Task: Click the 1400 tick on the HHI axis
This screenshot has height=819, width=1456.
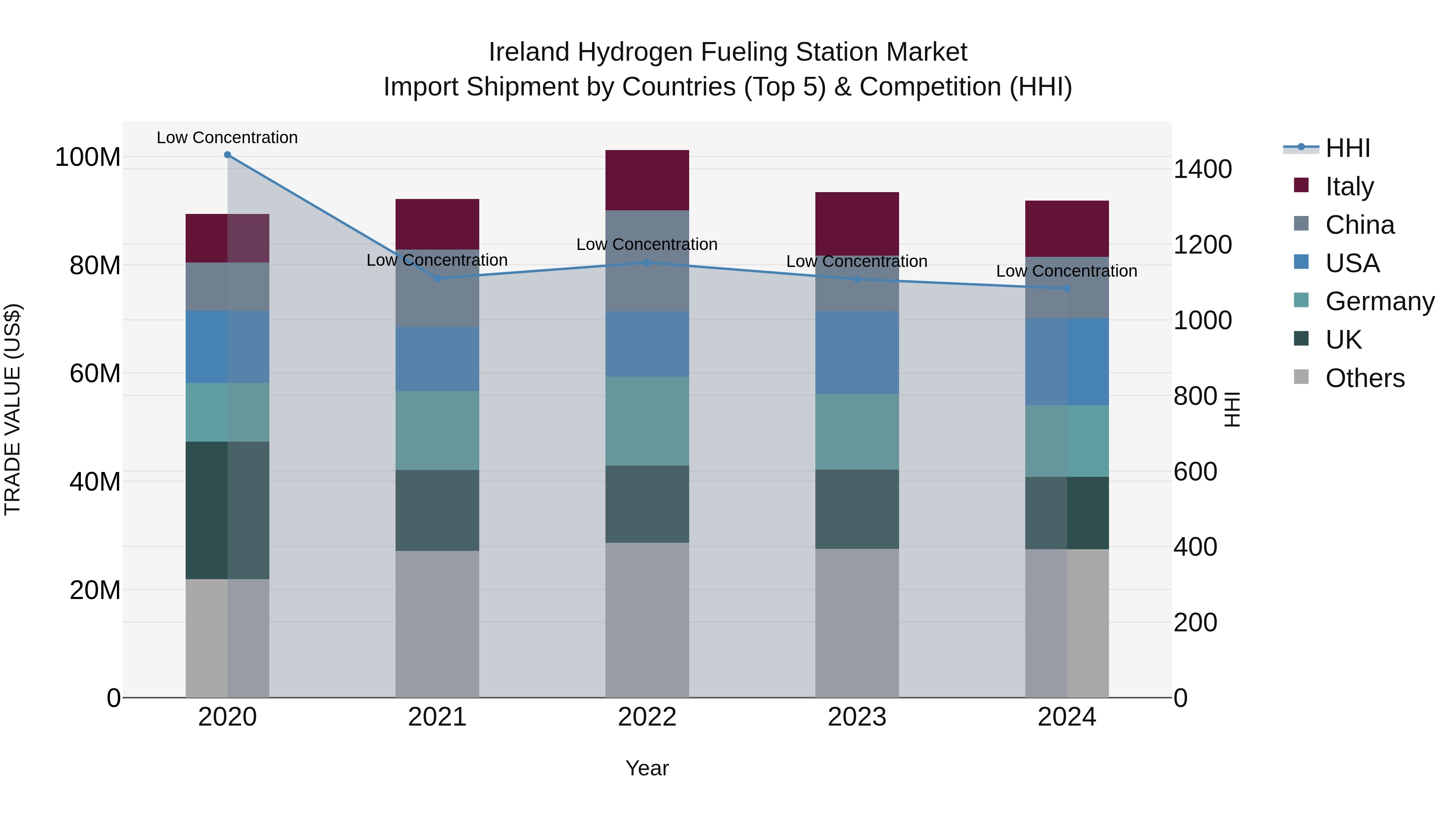Action: point(1203,169)
